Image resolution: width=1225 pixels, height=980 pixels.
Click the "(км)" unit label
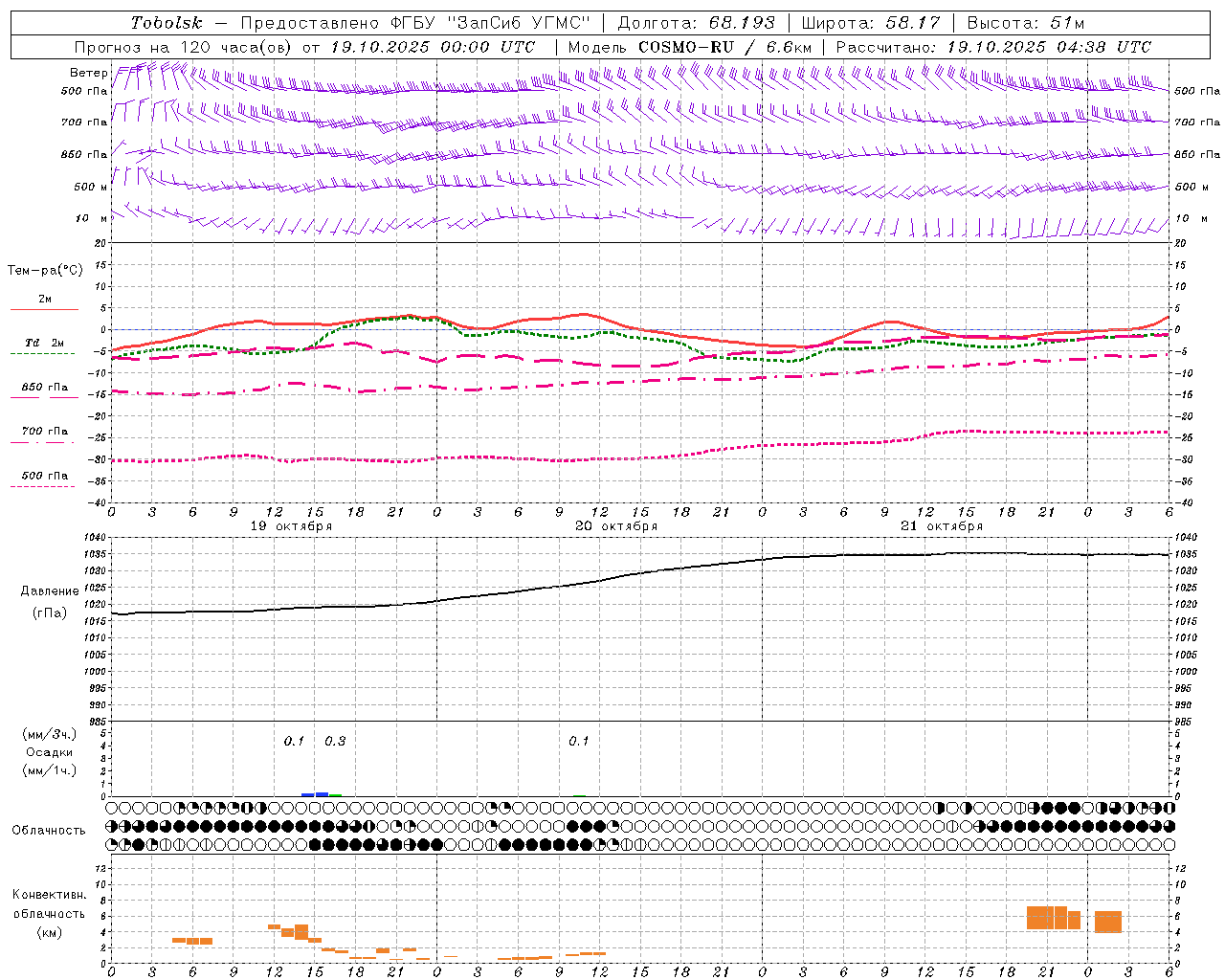pyautogui.click(x=51, y=931)
